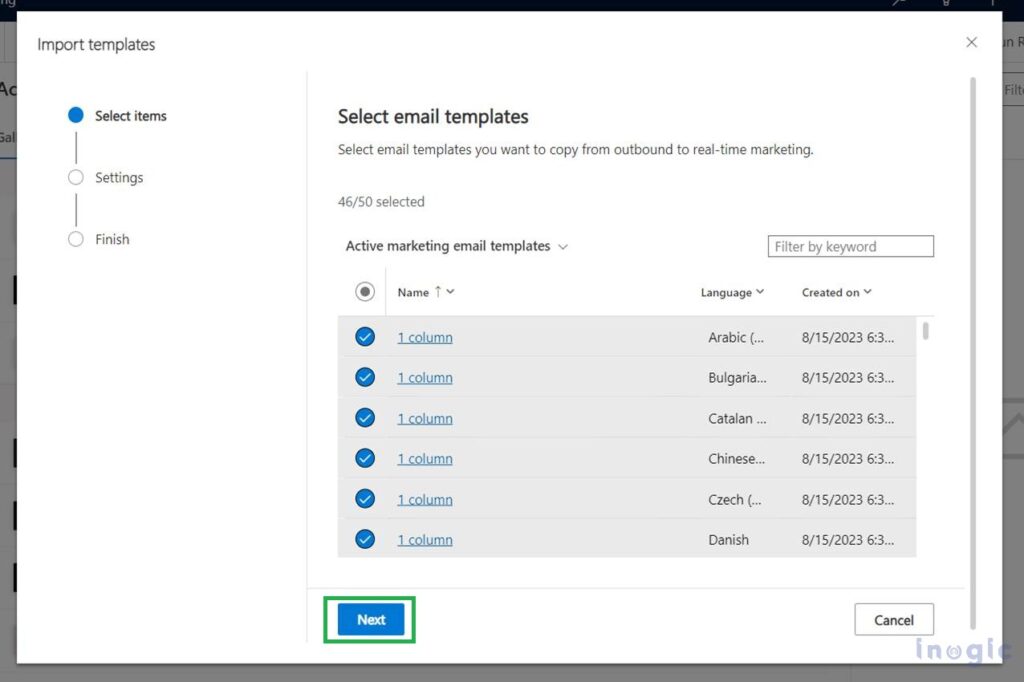Screen dimensions: 1024x682
Task: Uncheck the Danish 1 column row
Action: [365, 540]
